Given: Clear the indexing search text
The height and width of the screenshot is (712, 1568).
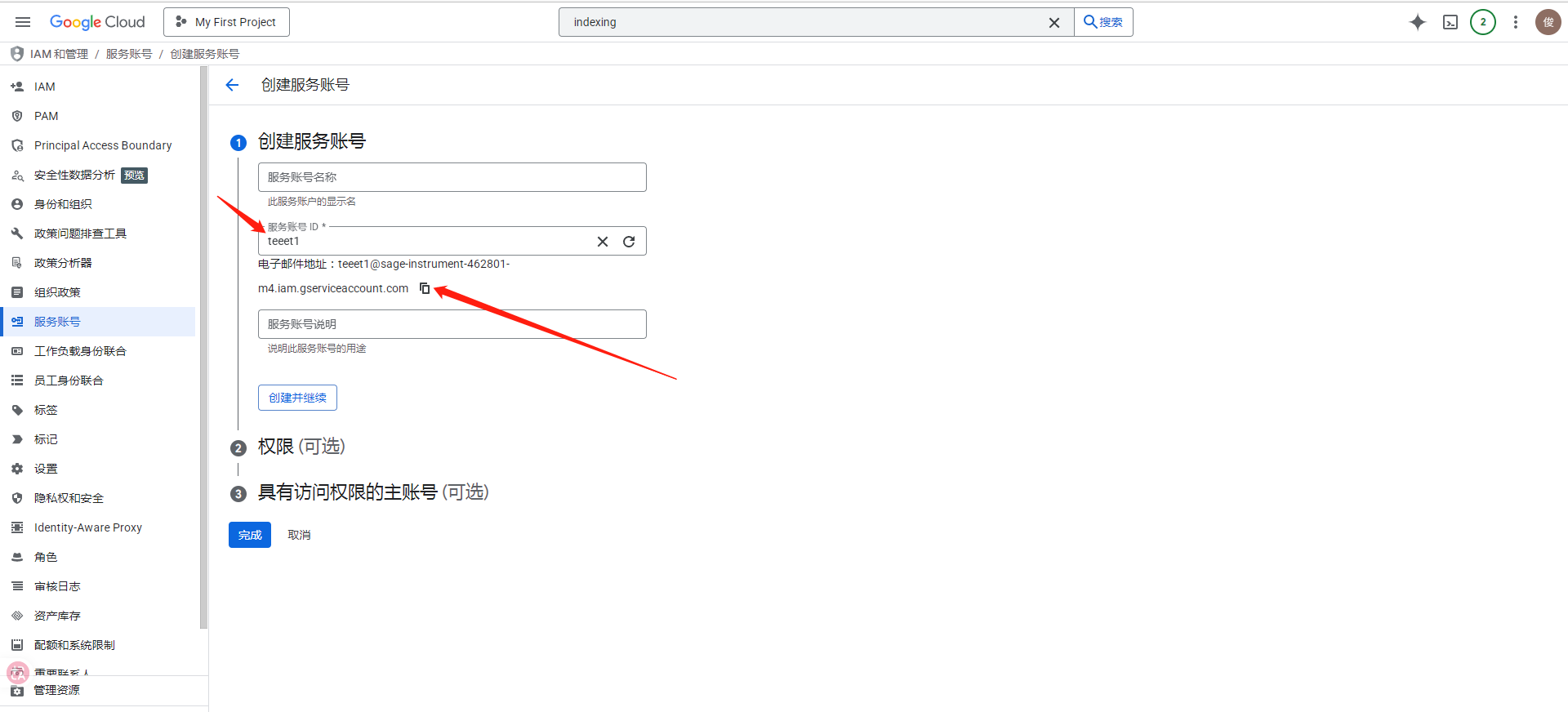Looking at the screenshot, I should [1054, 23].
